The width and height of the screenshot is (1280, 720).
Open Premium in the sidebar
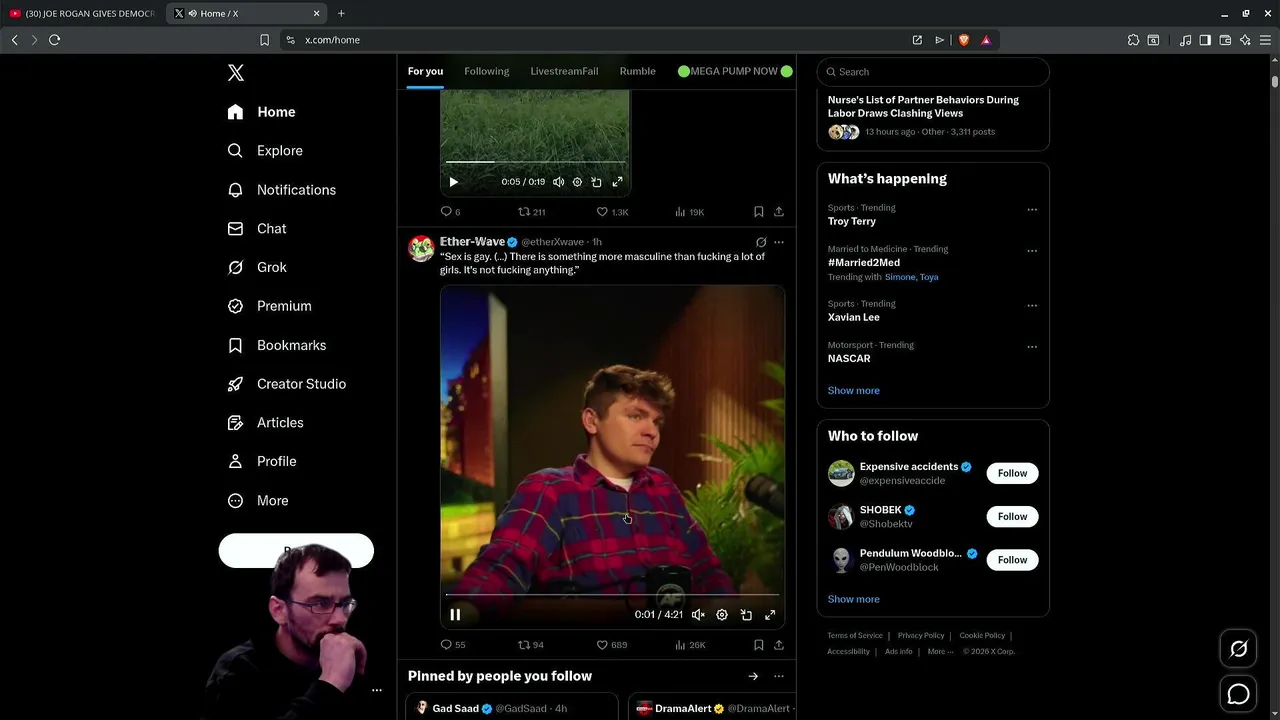pos(270,306)
